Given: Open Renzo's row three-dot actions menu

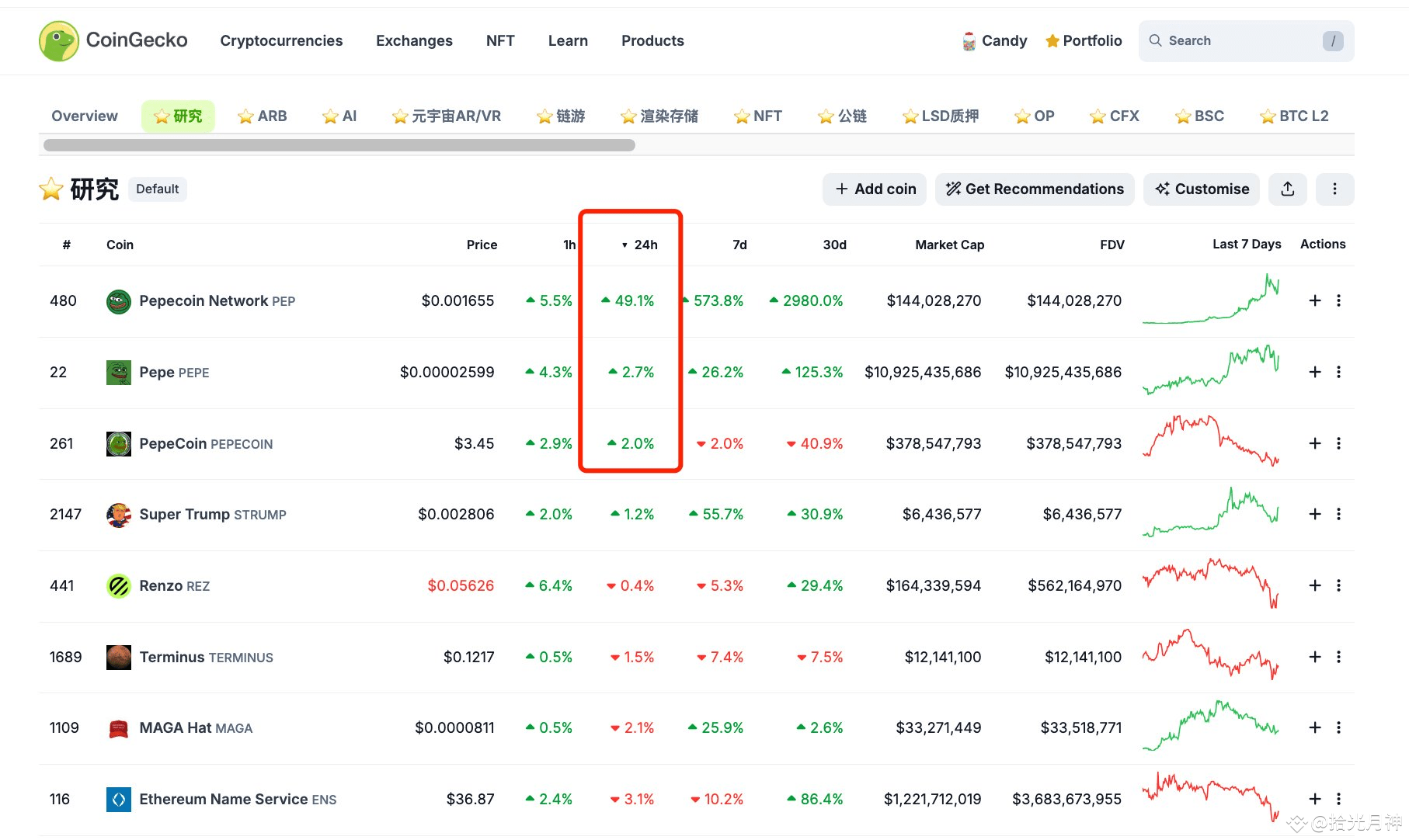Looking at the screenshot, I should click(1339, 585).
